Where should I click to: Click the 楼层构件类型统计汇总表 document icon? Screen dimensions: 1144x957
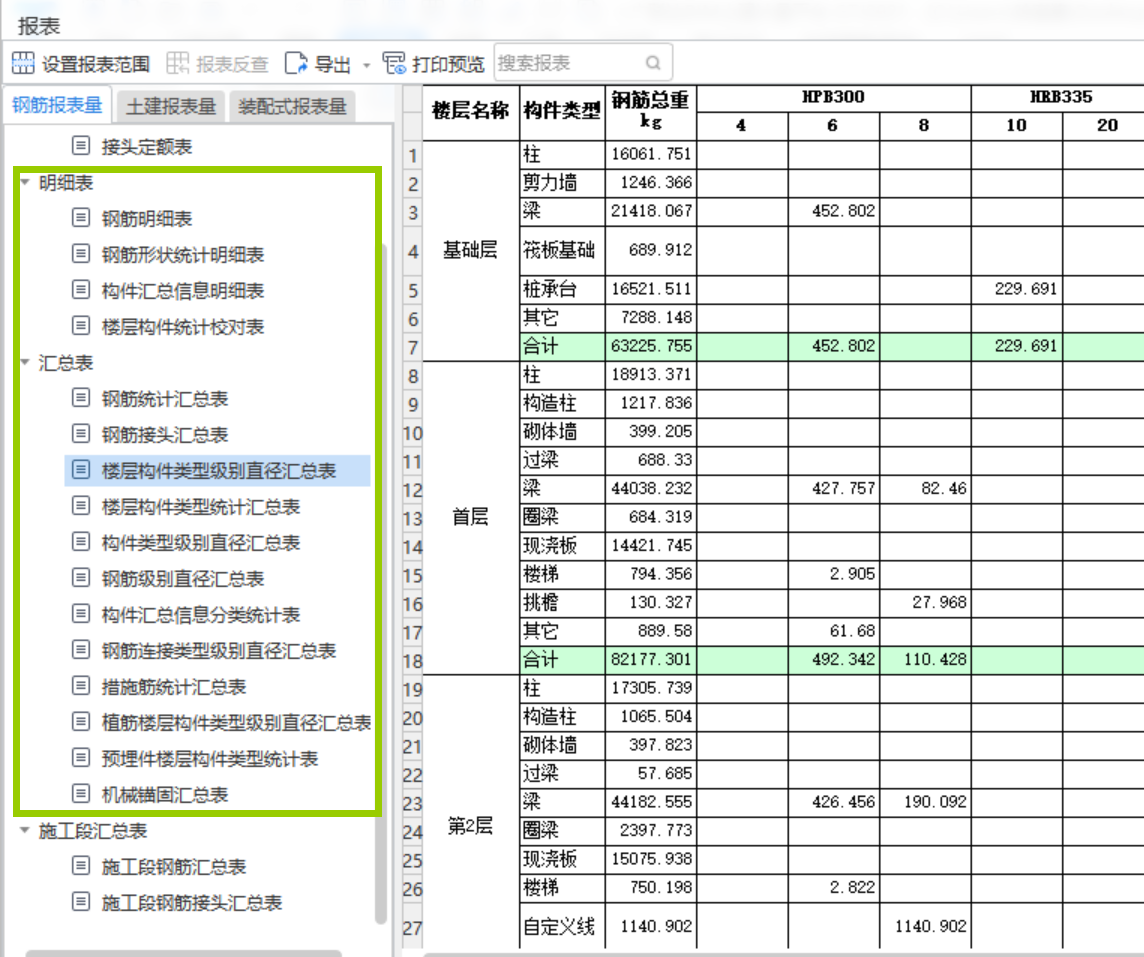(81, 505)
